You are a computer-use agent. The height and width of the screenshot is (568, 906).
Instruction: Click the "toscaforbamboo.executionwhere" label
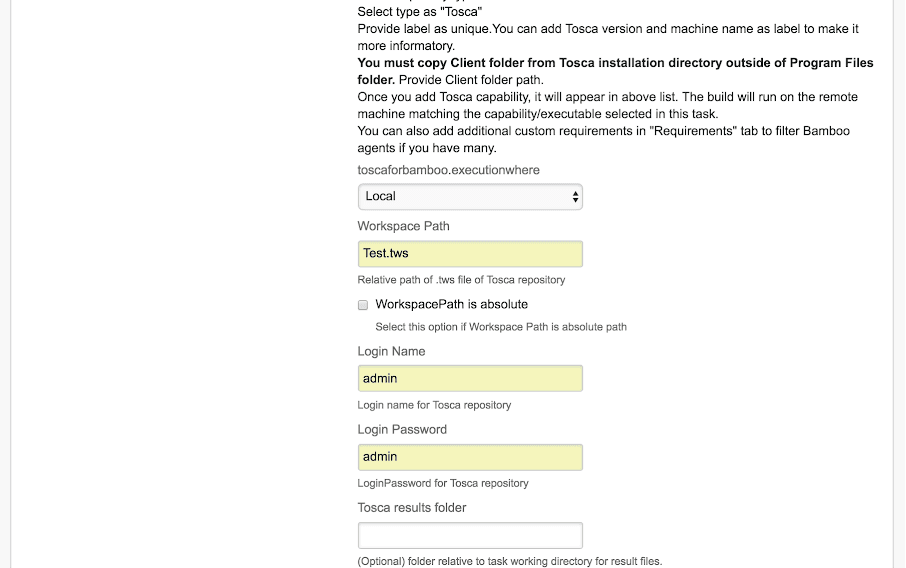coord(448,170)
